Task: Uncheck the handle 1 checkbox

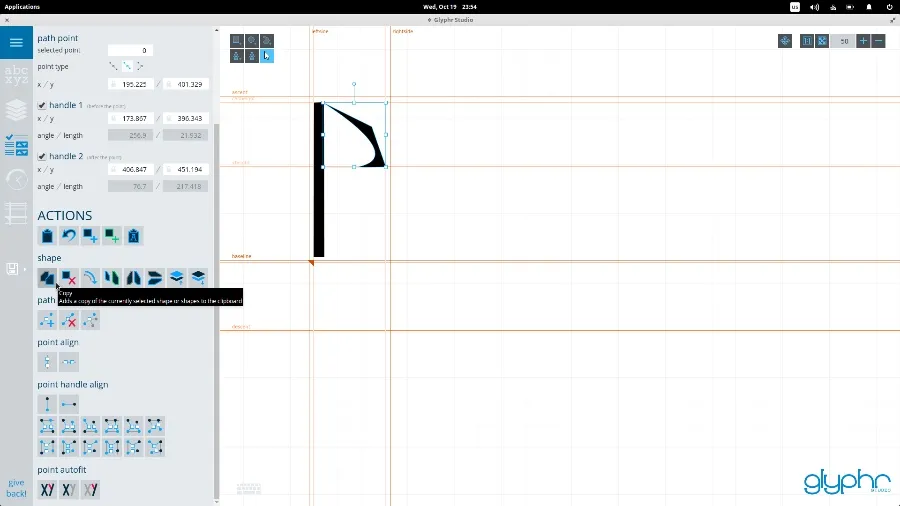Action: click(42, 106)
